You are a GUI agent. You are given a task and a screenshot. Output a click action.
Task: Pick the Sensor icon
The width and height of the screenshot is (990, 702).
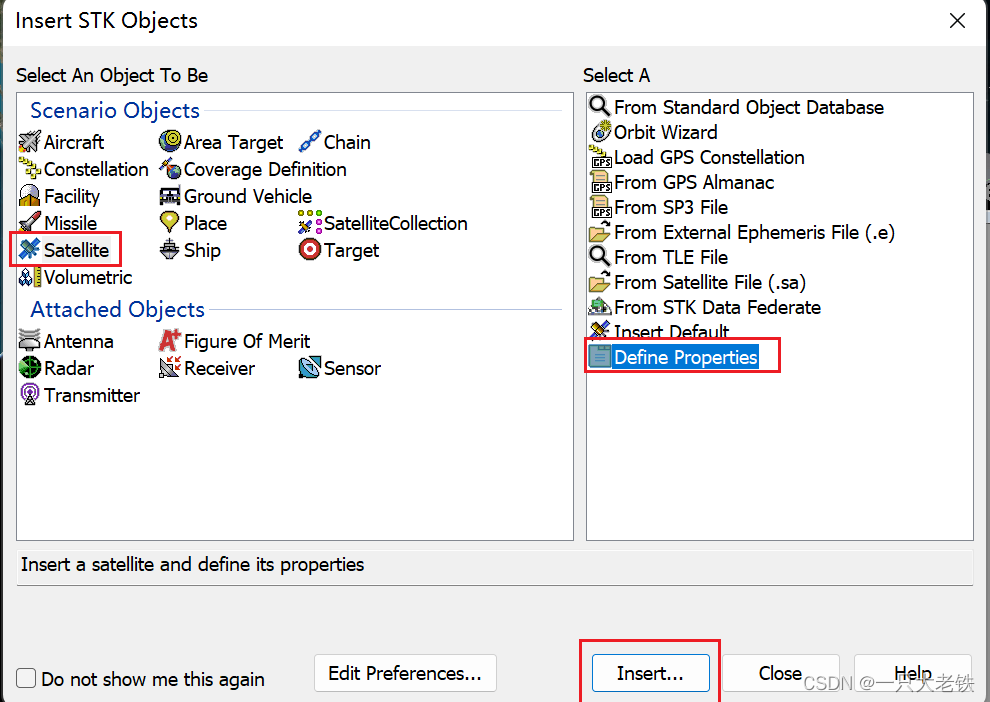coord(309,368)
